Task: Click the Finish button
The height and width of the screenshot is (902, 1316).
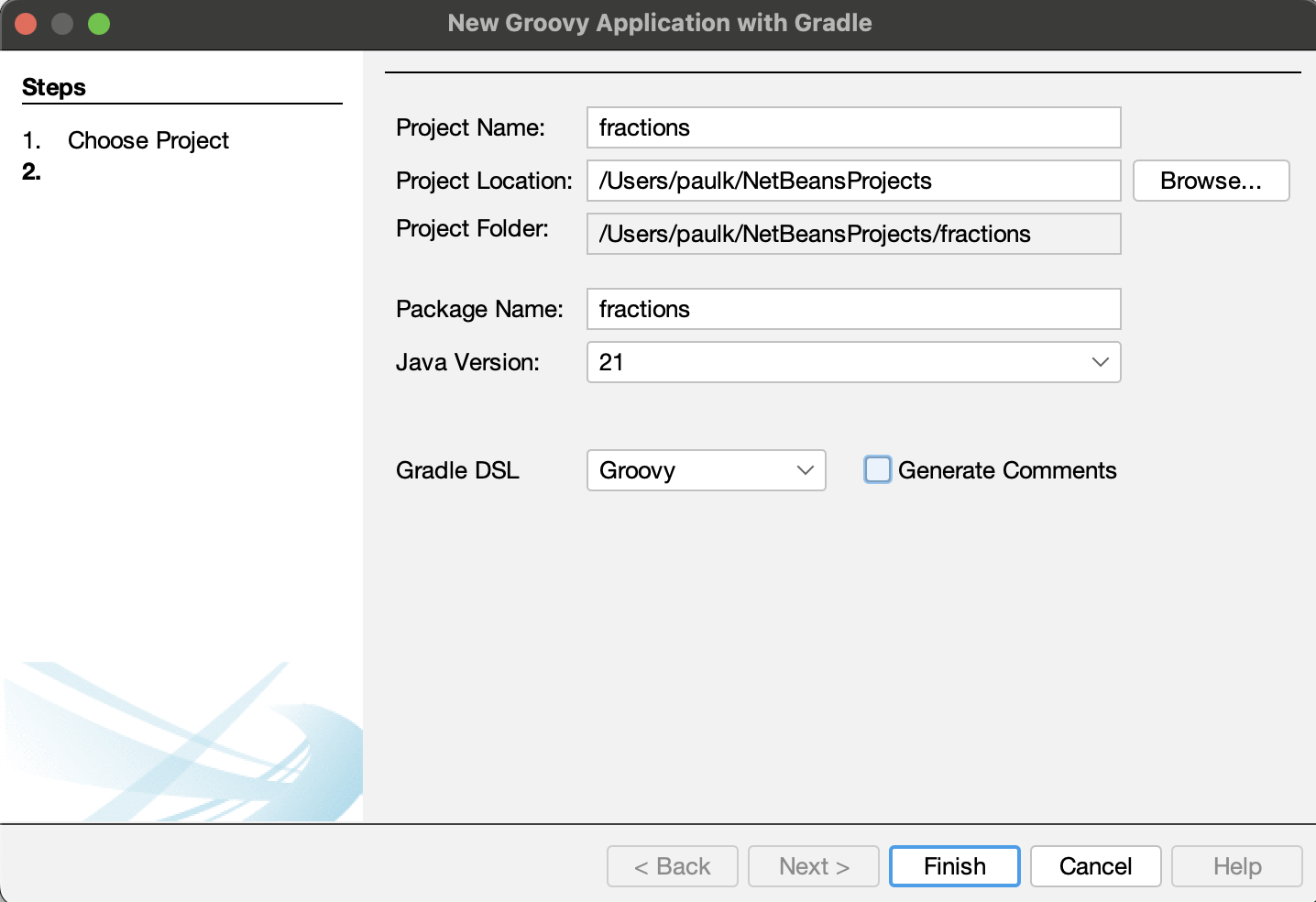Action: click(x=954, y=866)
